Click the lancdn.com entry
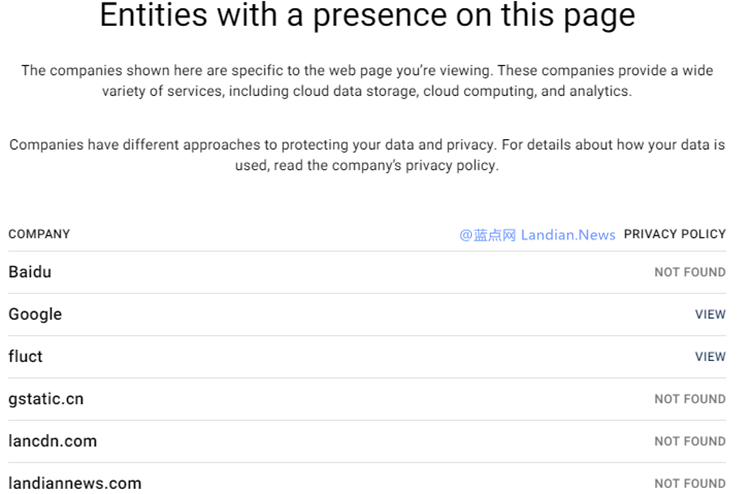 (53, 441)
